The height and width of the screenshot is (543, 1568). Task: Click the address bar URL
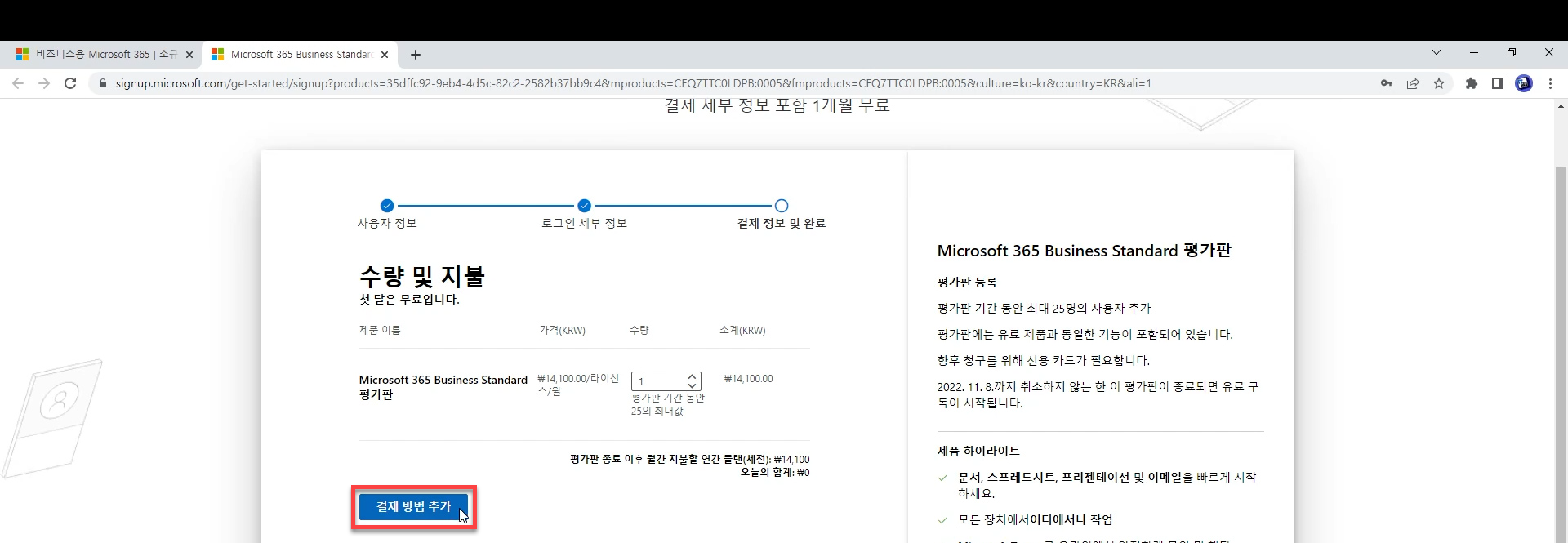click(x=633, y=83)
